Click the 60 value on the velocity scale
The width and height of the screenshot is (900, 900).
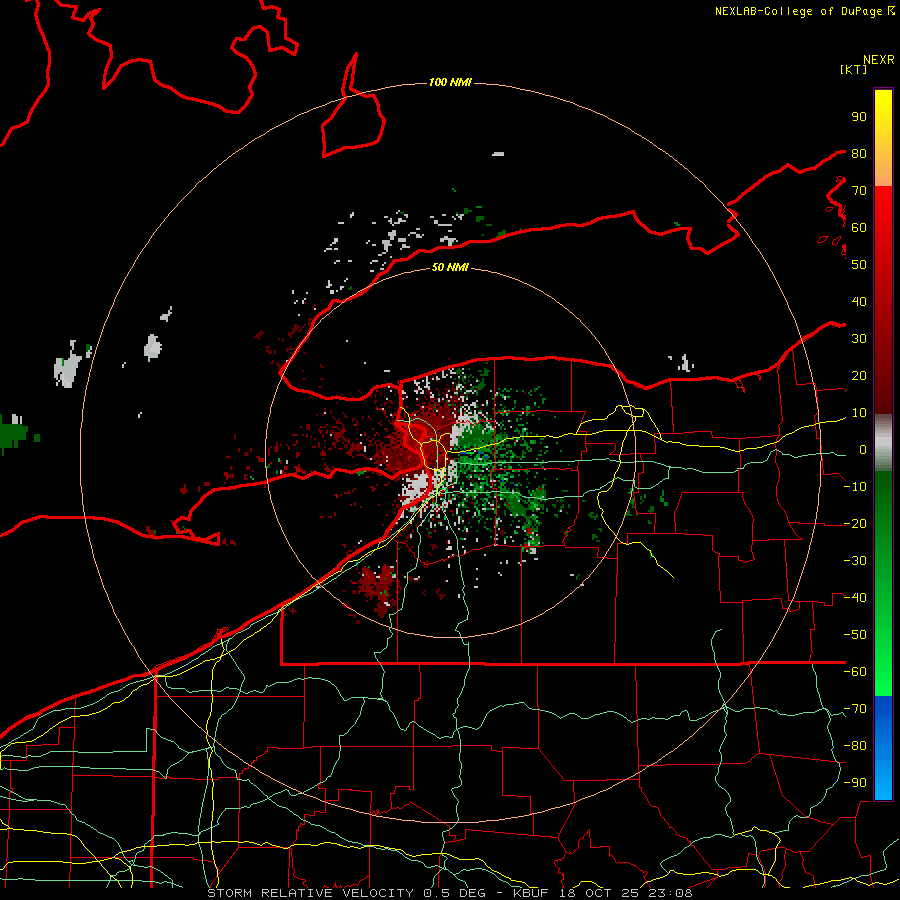[x=859, y=227]
